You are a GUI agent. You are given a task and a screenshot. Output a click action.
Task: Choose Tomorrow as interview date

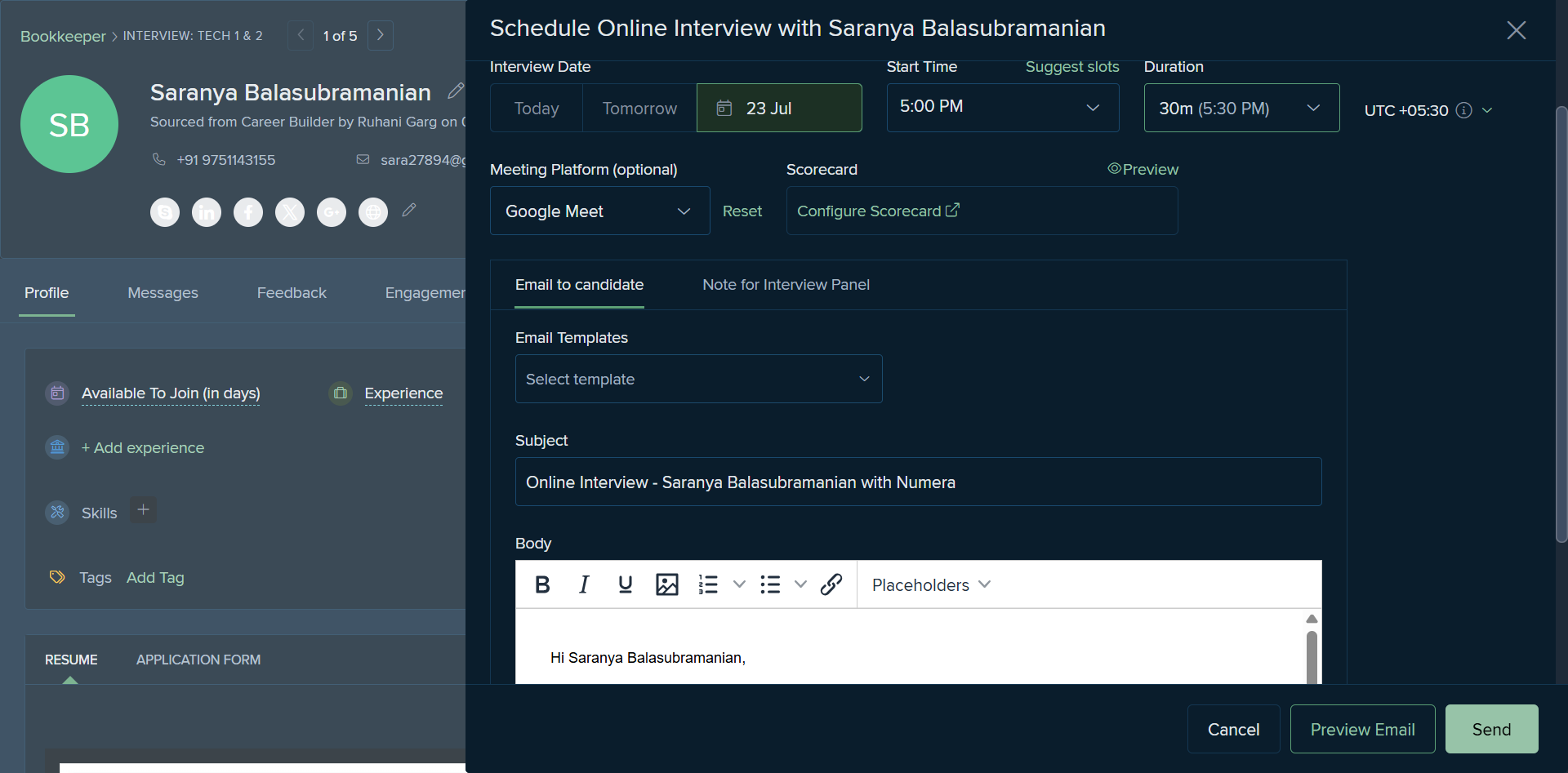(x=639, y=108)
